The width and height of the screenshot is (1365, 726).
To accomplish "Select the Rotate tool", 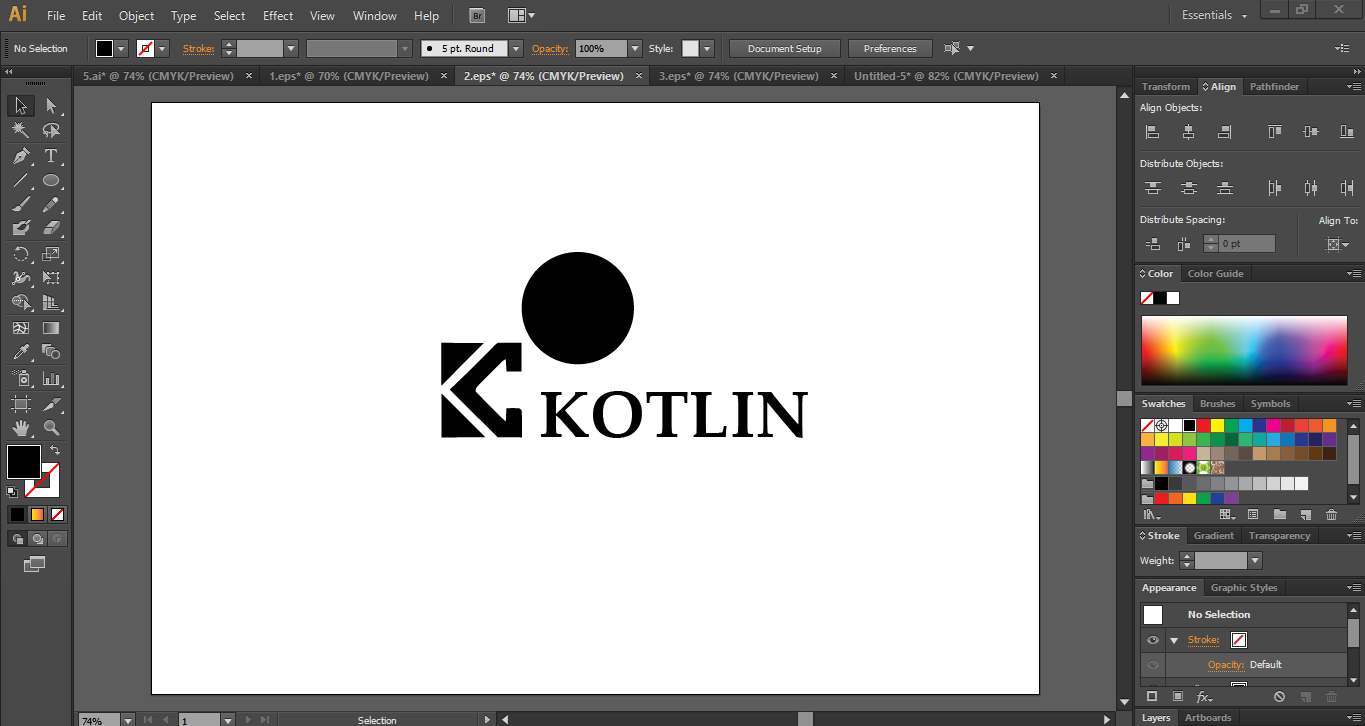I will pyautogui.click(x=20, y=254).
